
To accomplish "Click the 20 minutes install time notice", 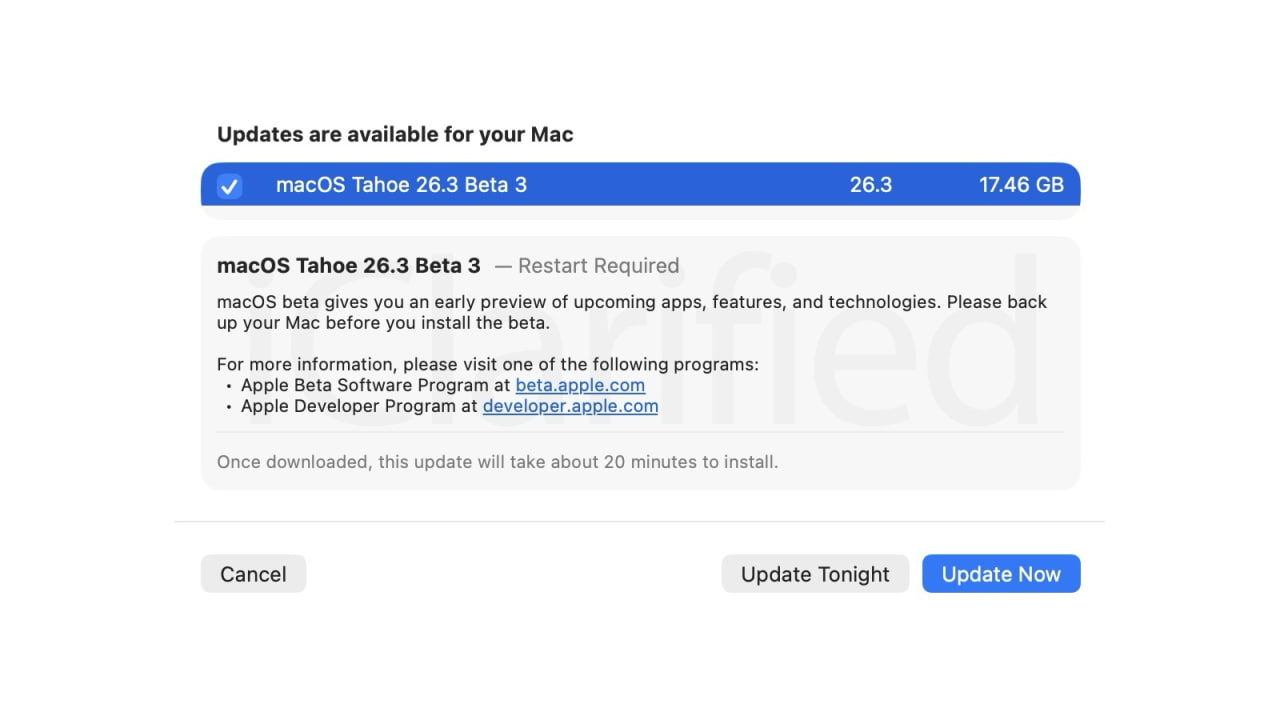I will [x=498, y=462].
